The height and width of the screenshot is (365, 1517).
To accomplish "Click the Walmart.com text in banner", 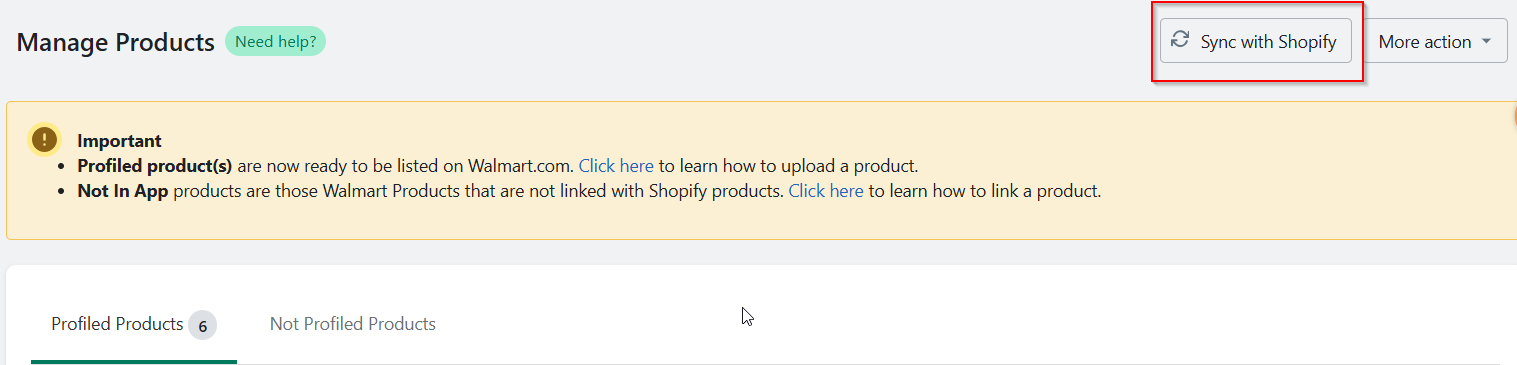I will 521,166.
